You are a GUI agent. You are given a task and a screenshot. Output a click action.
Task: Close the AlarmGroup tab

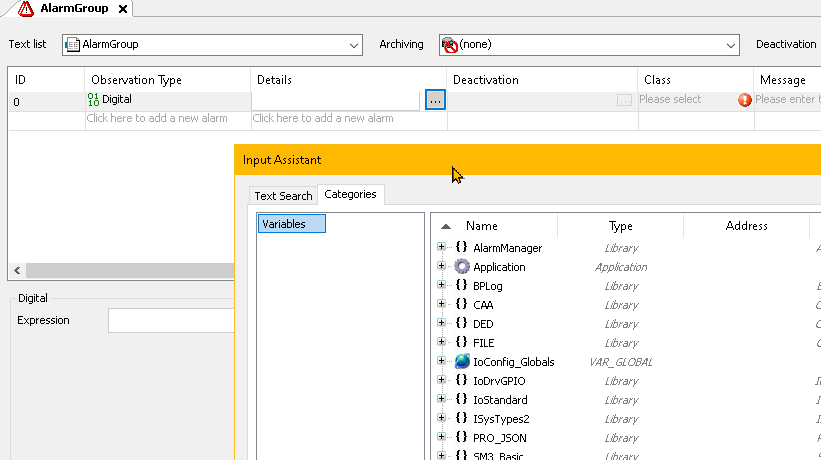(x=123, y=9)
